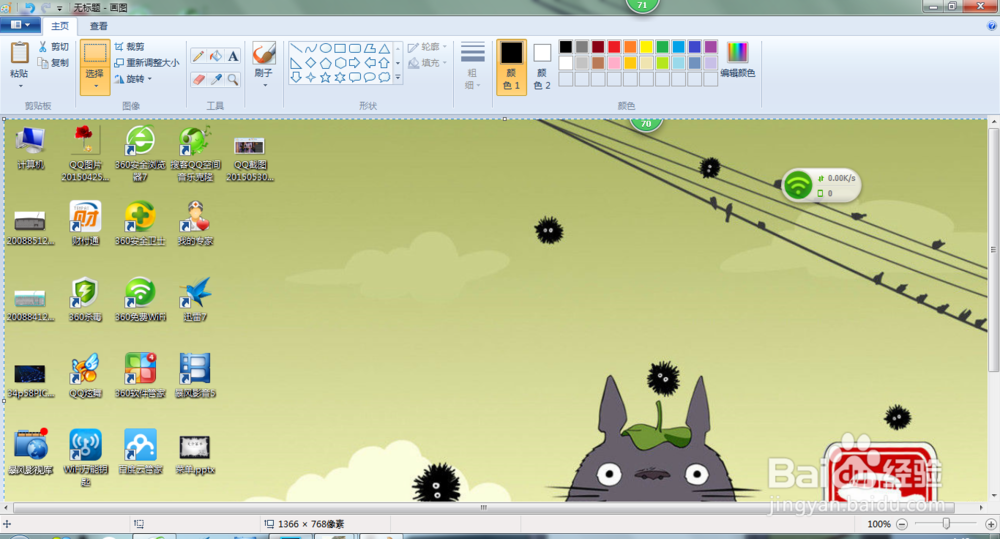Viewport: 1000px width, 539px height.
Task: Expand the 选择 (Select) options arrow
Action: pyautogui.click(x=95, y=87)
